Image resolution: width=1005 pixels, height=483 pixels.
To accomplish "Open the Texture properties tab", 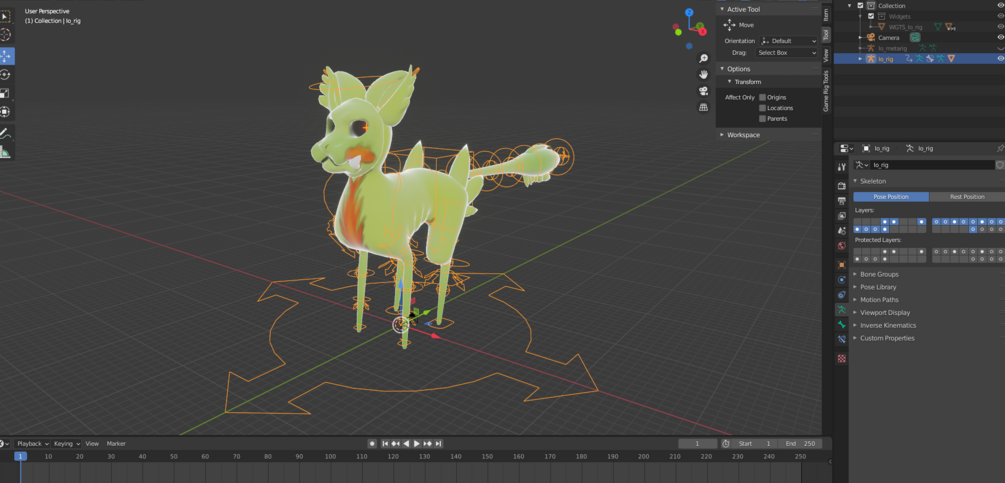I will coord(842,359).
